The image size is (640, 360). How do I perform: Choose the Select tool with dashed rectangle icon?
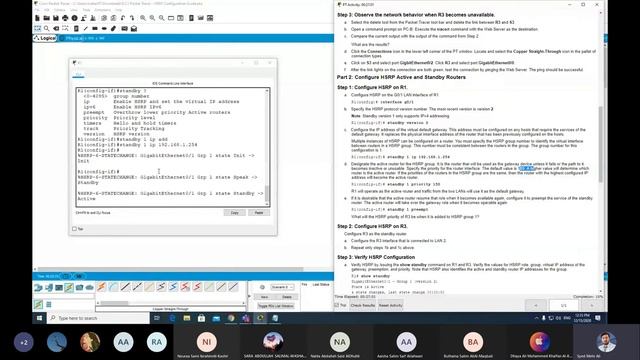pyautogui.click(x=37, y=29)
